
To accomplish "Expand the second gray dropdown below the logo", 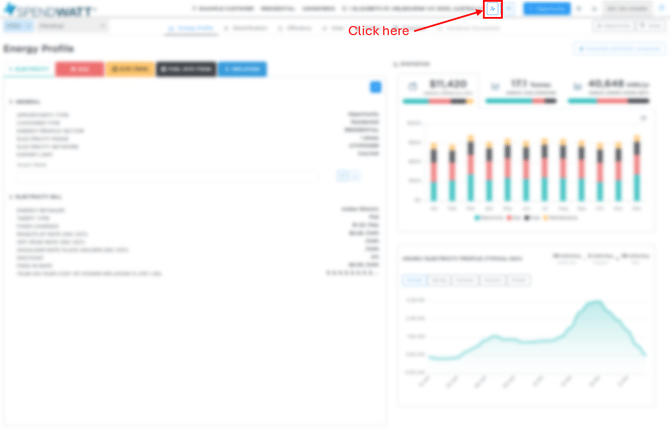I will coord(61,27).
